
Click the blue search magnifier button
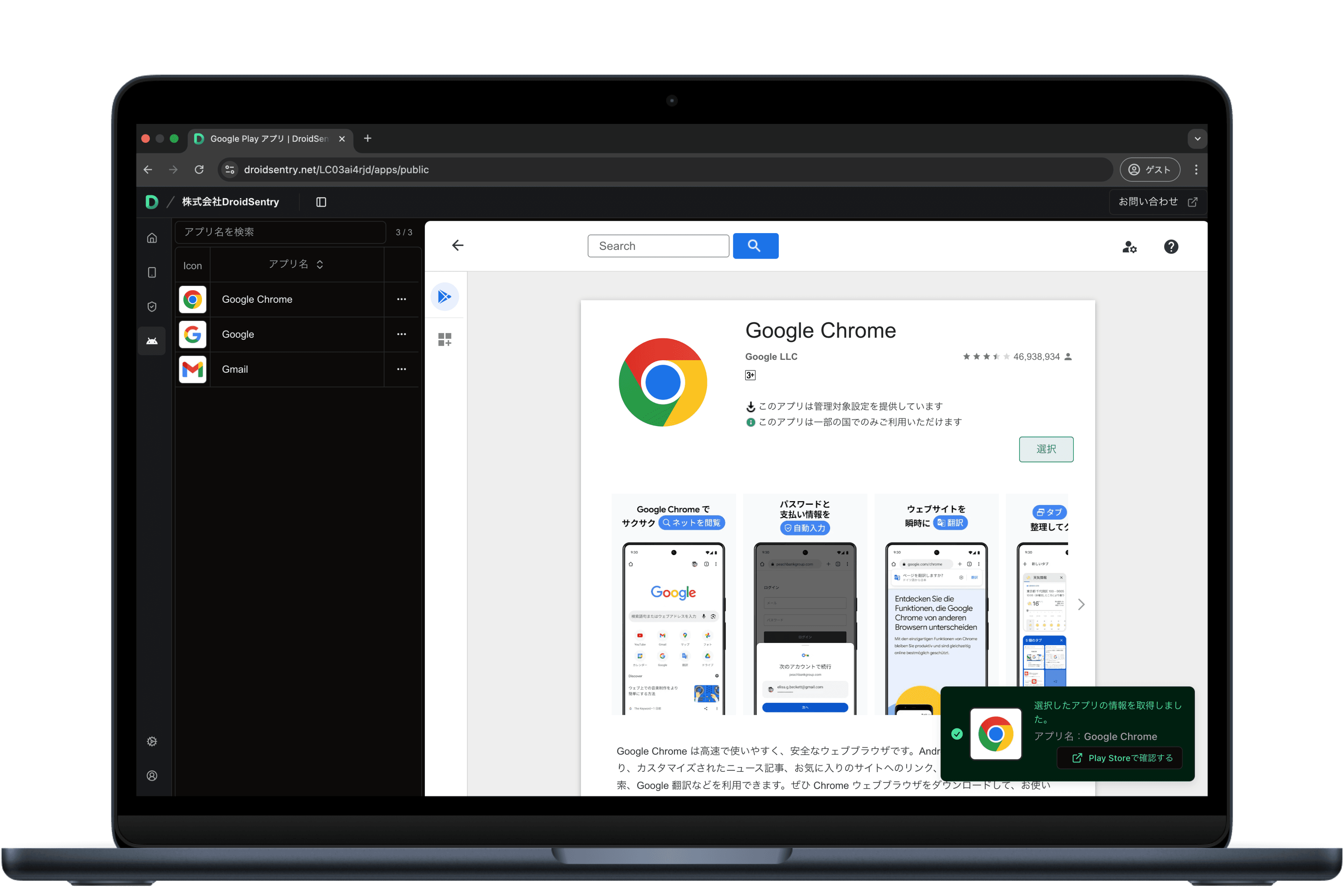(755, 246)
